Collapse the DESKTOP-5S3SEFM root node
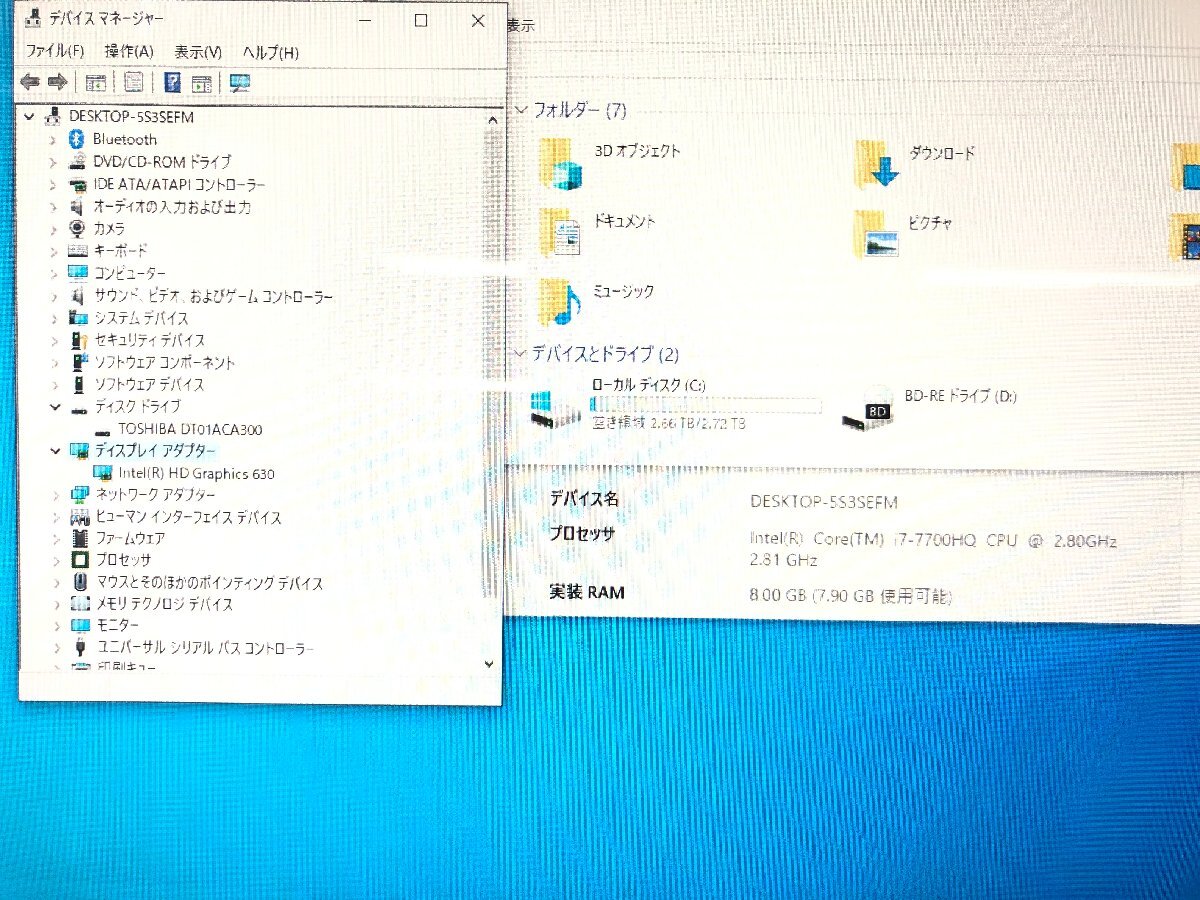 click(x=29, y=116)
